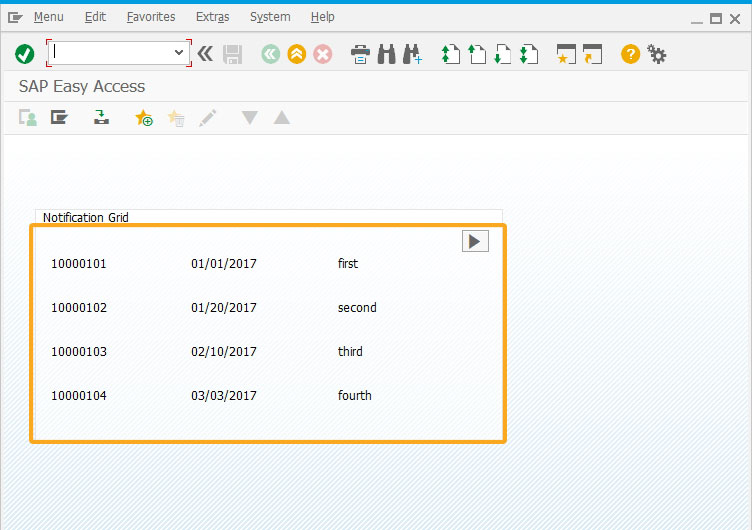Select notification number 10000101
The image size is (752, 530).
[x=79, y=263]
